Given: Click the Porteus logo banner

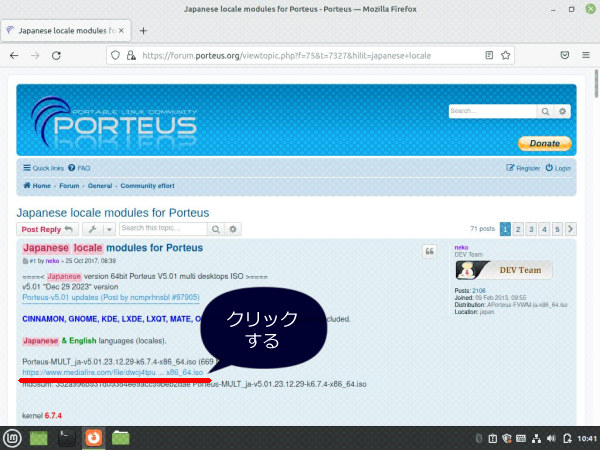Looking at the screenshot, I should [114, 122].
